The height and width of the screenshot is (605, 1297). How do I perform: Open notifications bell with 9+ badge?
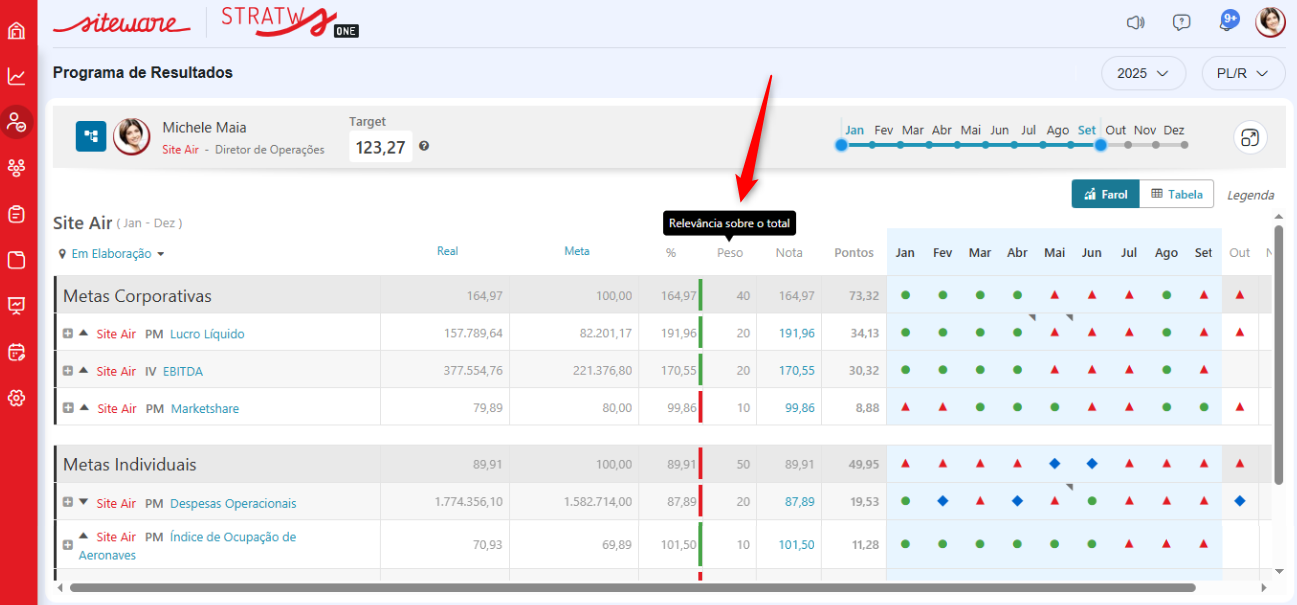[x=1226, y=22]
